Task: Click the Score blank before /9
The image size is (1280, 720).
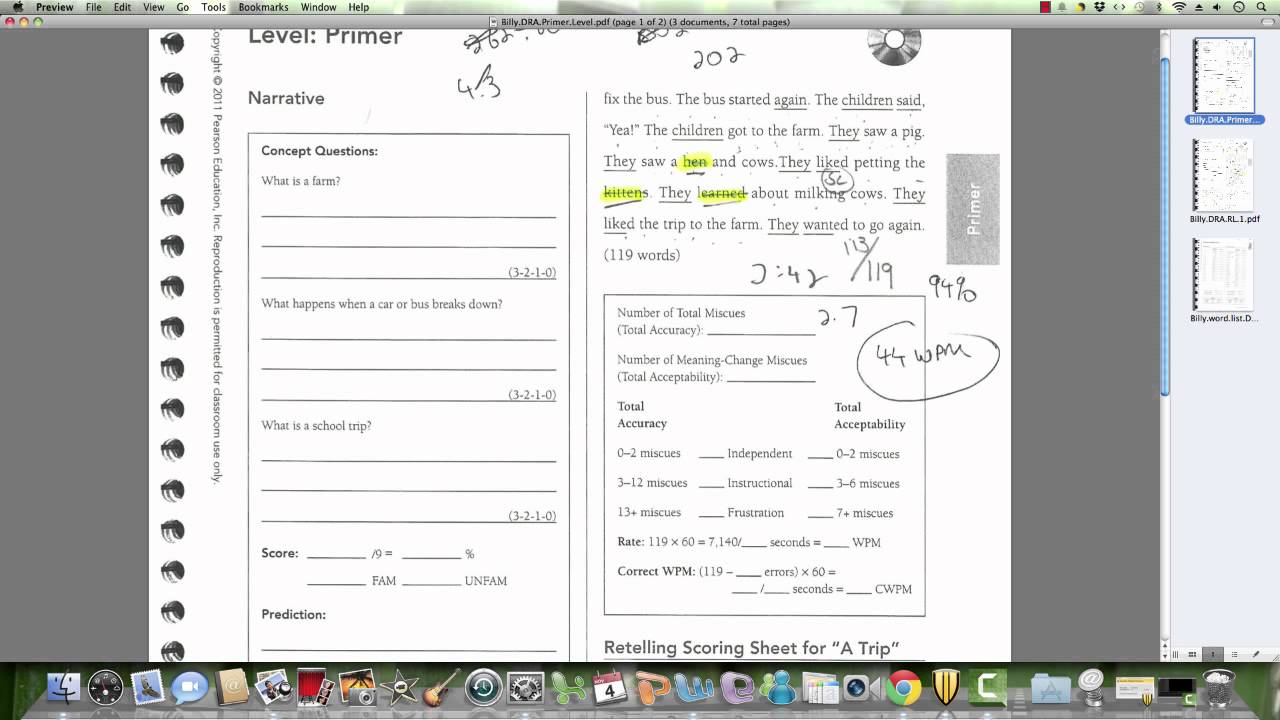Action: [336, 553]
